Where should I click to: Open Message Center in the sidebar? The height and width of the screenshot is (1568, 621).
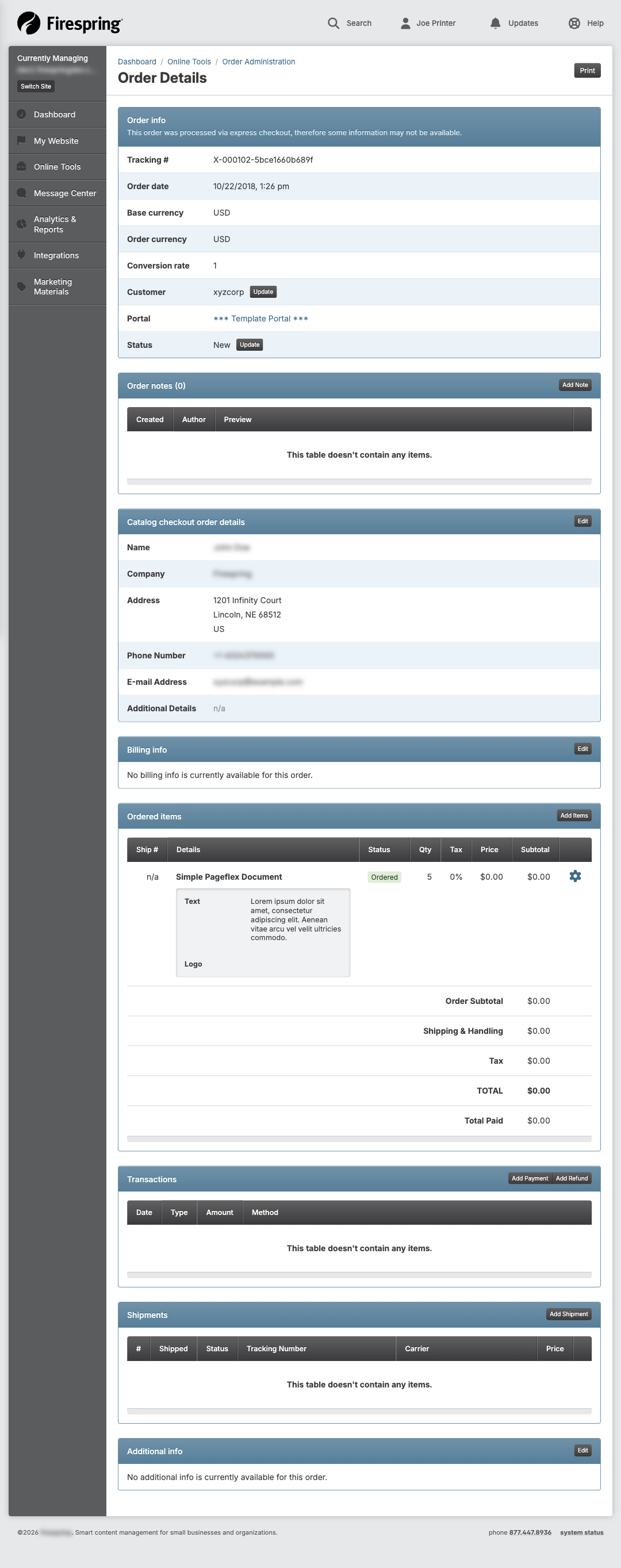click(x=57, y=193)
